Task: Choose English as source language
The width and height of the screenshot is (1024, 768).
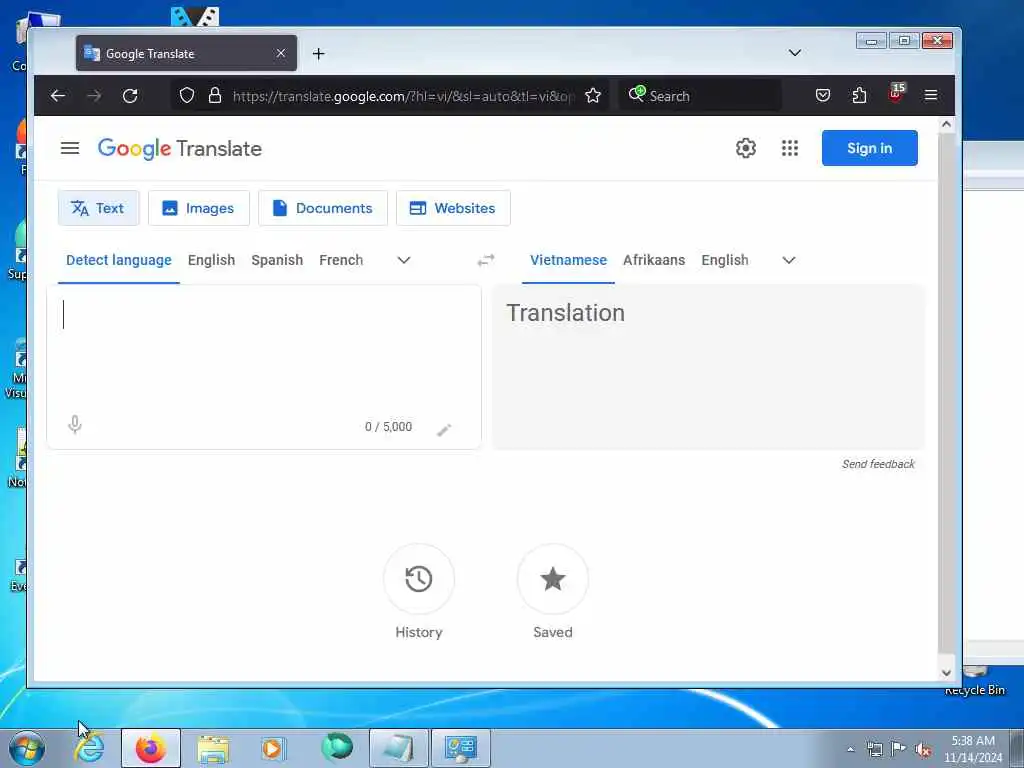Action: click(211, 260)
